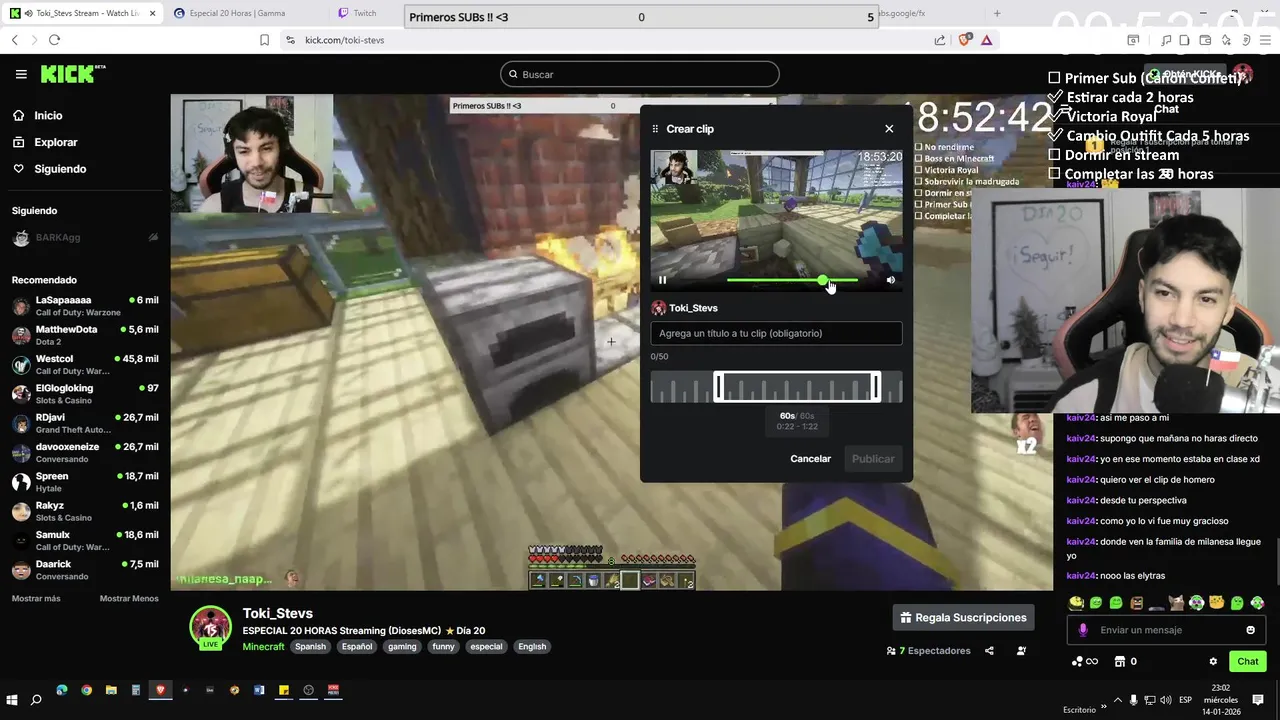
Task: Open the browser share page icon
Action: point(940,40)
